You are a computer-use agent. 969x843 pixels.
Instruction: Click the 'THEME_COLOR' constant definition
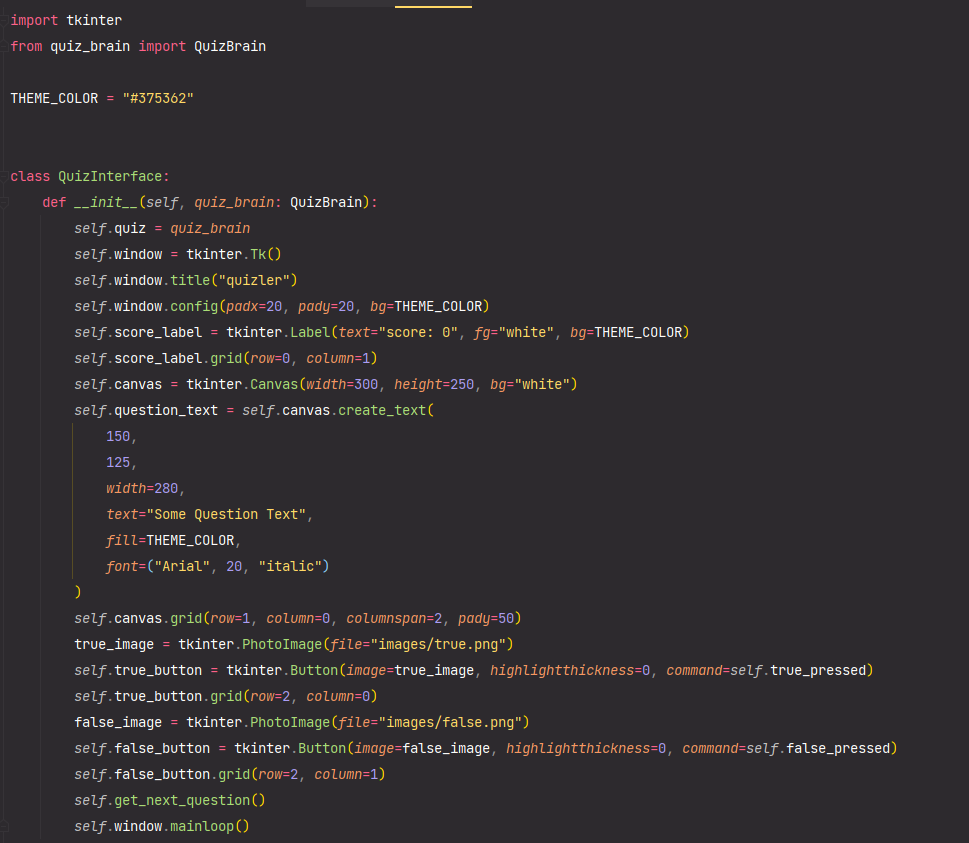54,98
